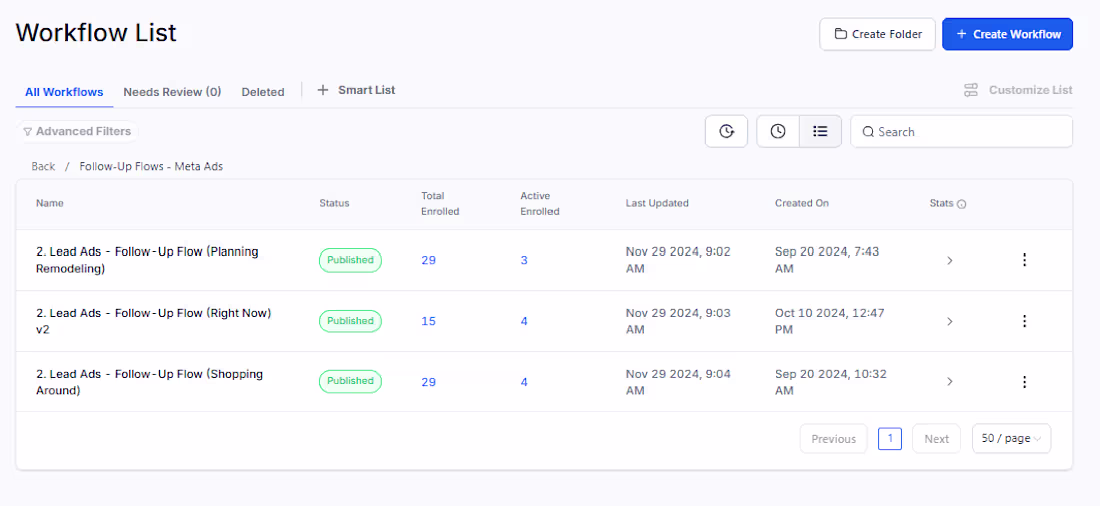Click the Create Folder button
This screenshot has height=506, width=1100.
[x=877, y=34]
